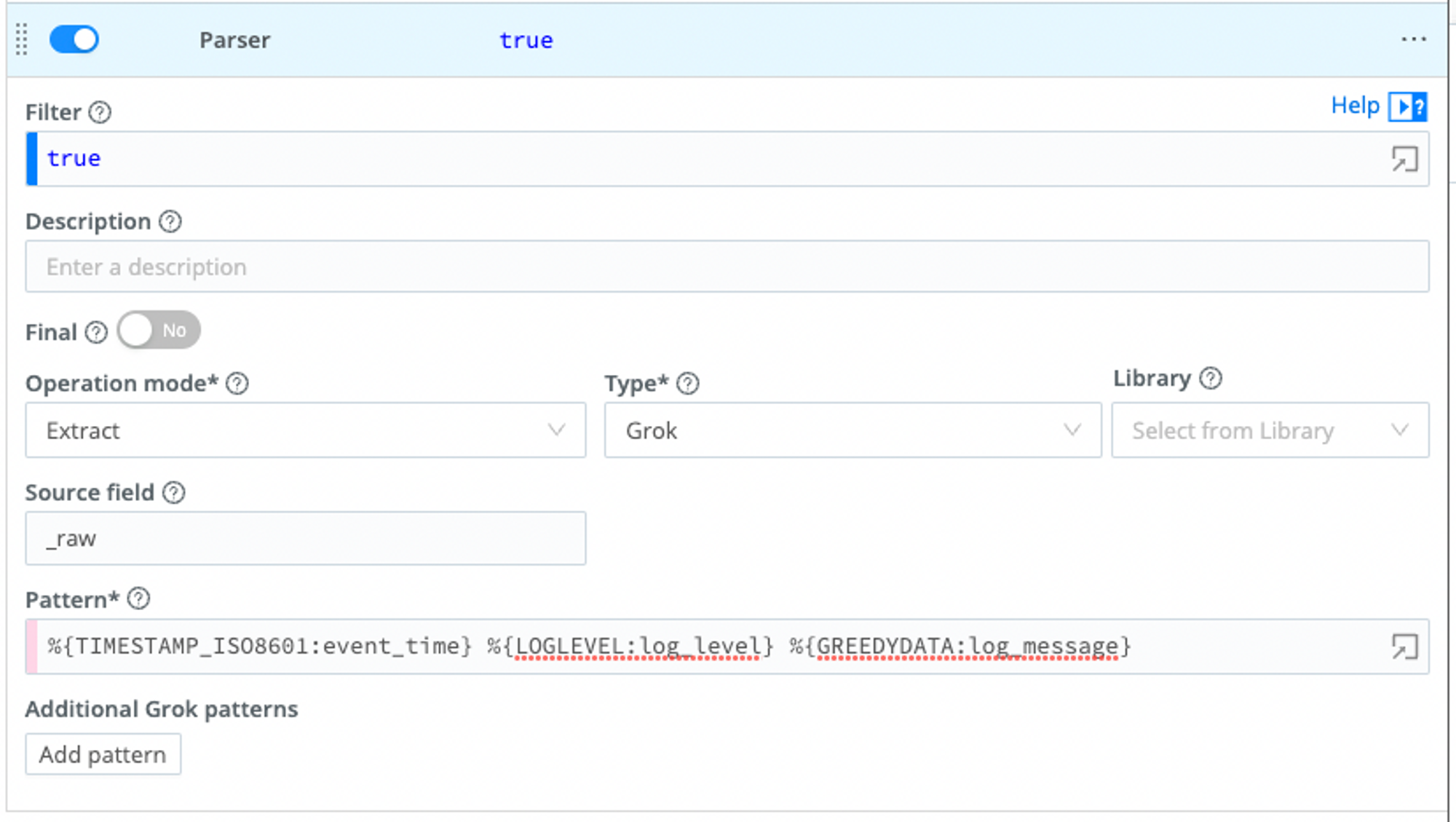Click the Add pattern button
Image resolution: width=1456 pixels, height=822 pixels.
click(103, 754)
